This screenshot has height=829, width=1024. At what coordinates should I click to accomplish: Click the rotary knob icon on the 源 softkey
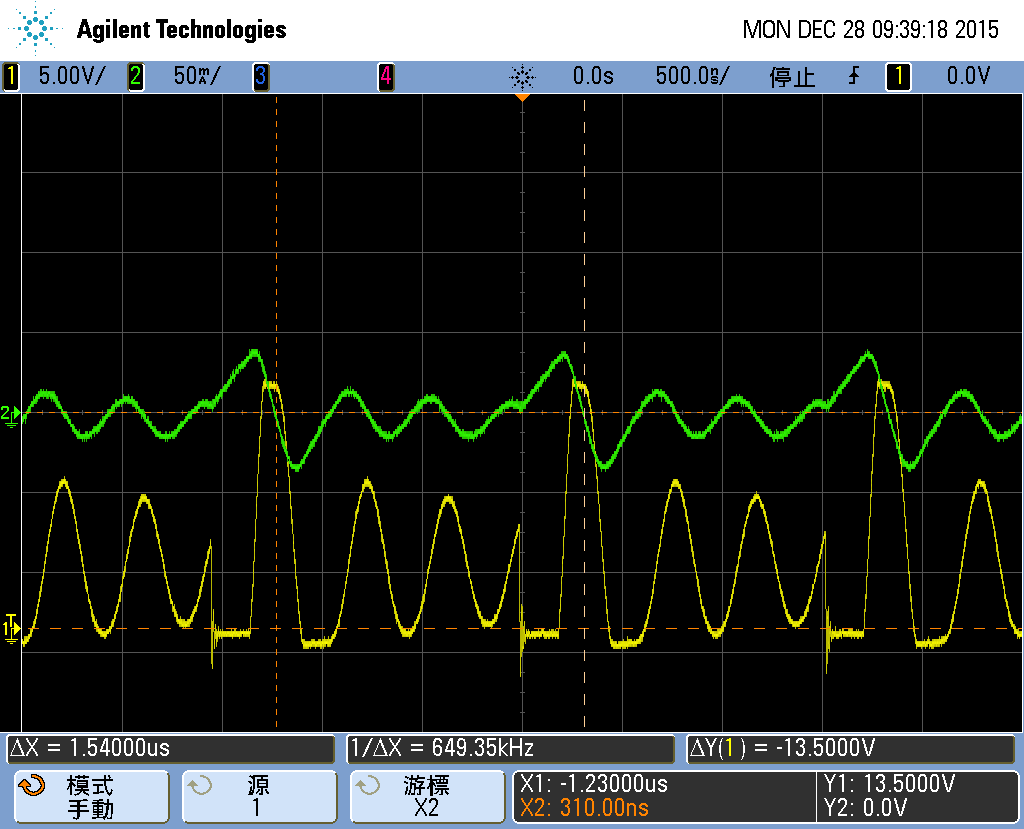[x=200, y=785]
